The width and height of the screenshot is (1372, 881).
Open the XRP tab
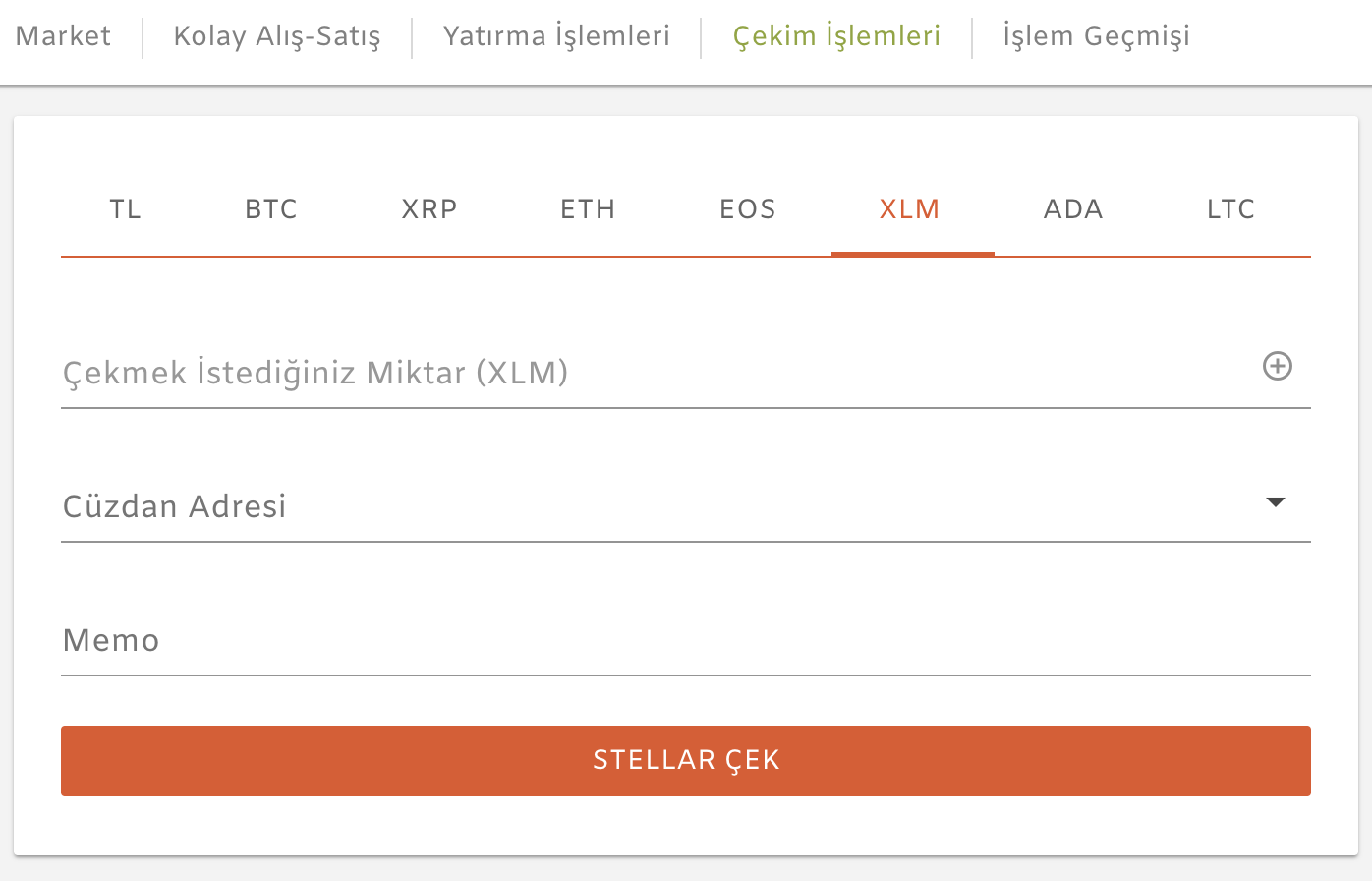[429, 208]
